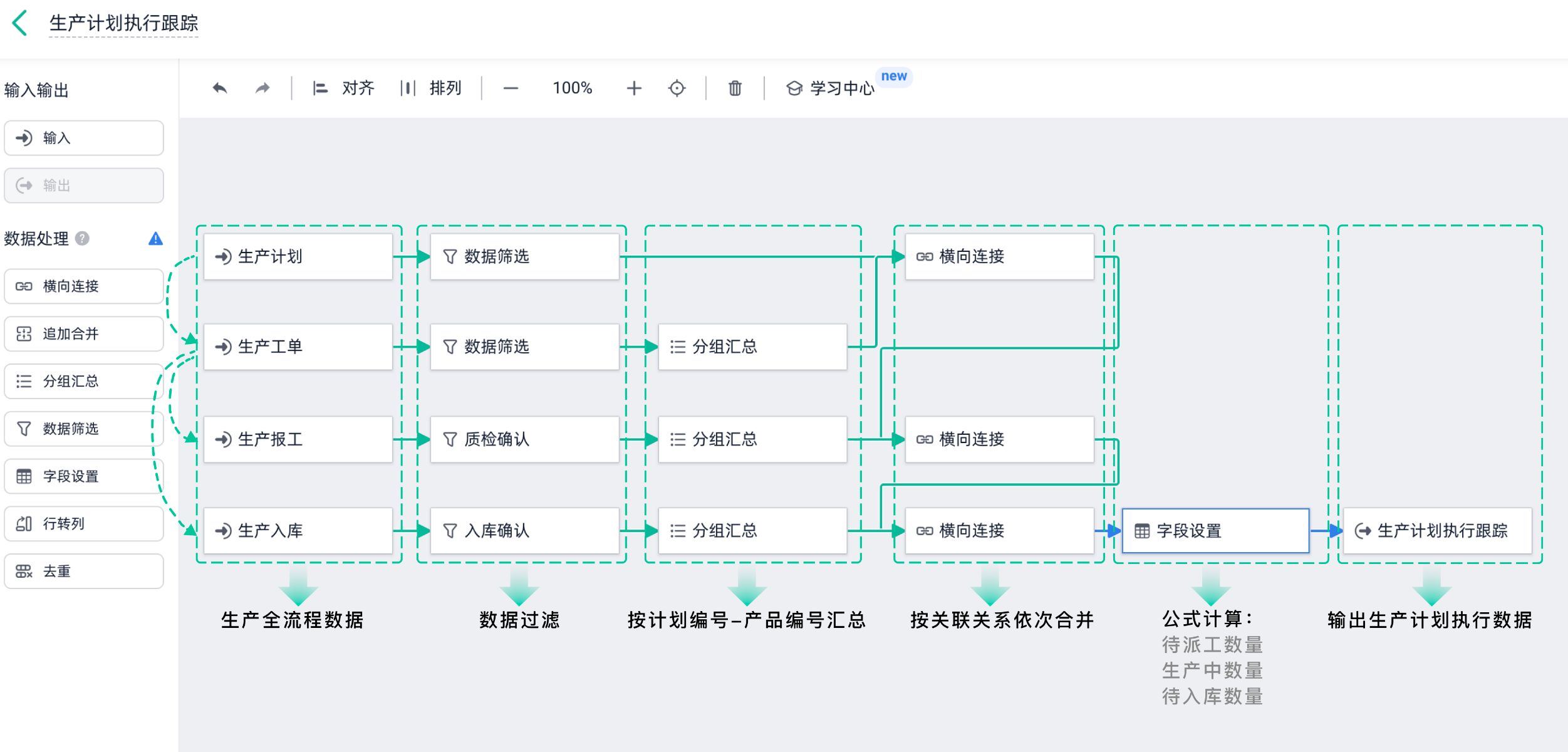Click the undo arrow icon

(220, 88)
